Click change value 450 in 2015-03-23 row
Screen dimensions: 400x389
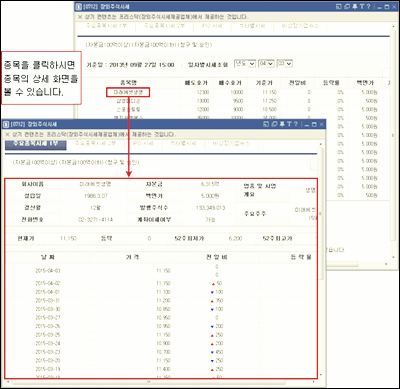(x=219, y=352)
